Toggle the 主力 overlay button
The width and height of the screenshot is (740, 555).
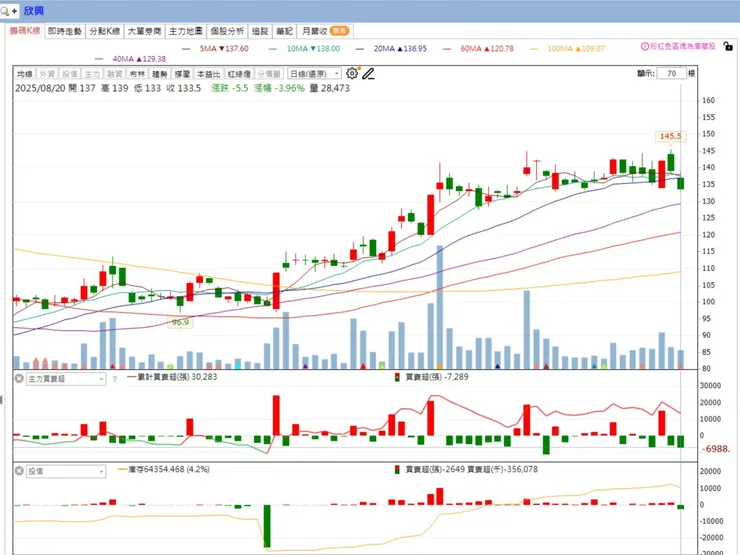pyautogui.click(x=92, y=74)
